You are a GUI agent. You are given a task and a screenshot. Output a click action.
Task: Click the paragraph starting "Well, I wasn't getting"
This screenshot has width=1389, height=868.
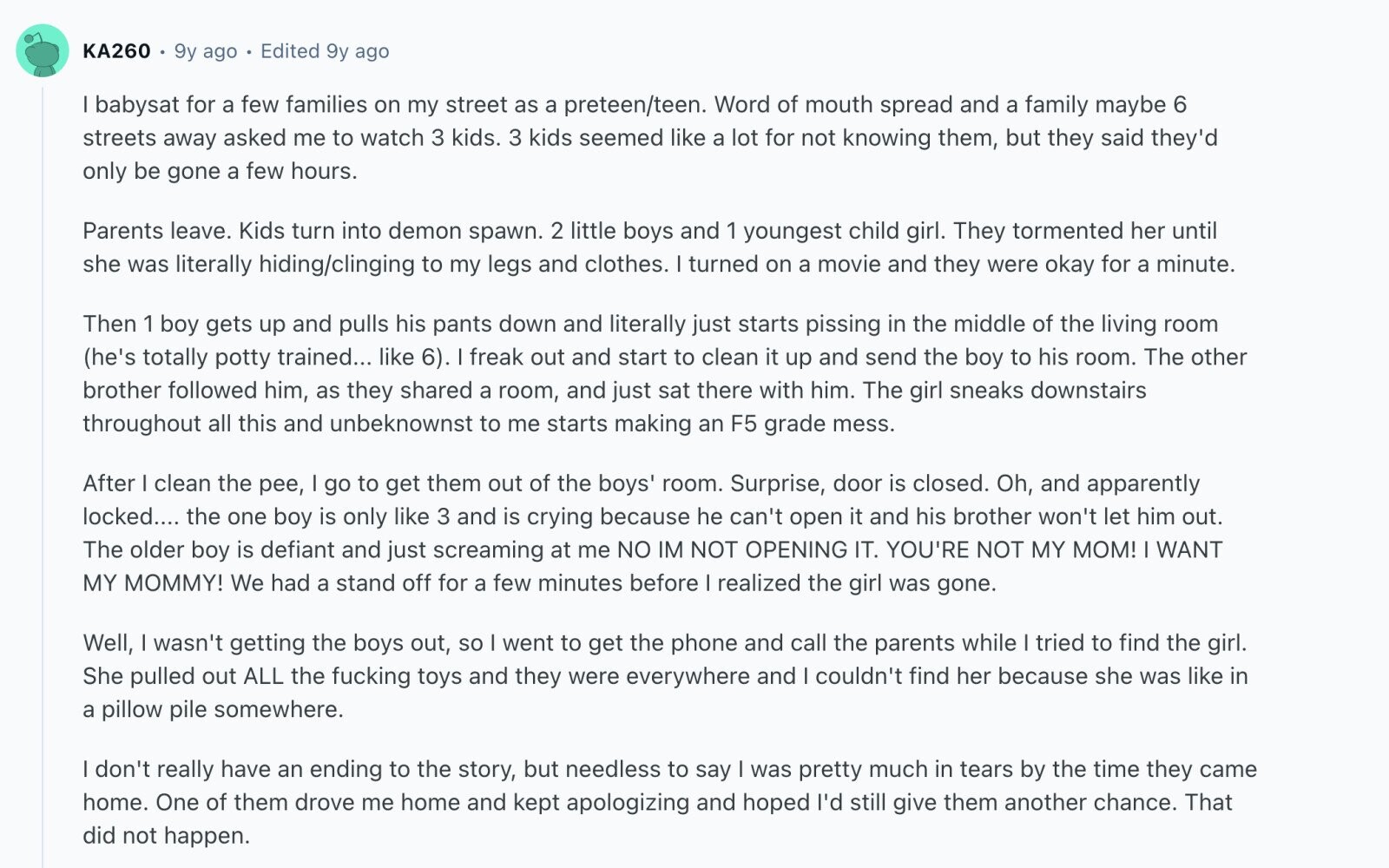665,675
